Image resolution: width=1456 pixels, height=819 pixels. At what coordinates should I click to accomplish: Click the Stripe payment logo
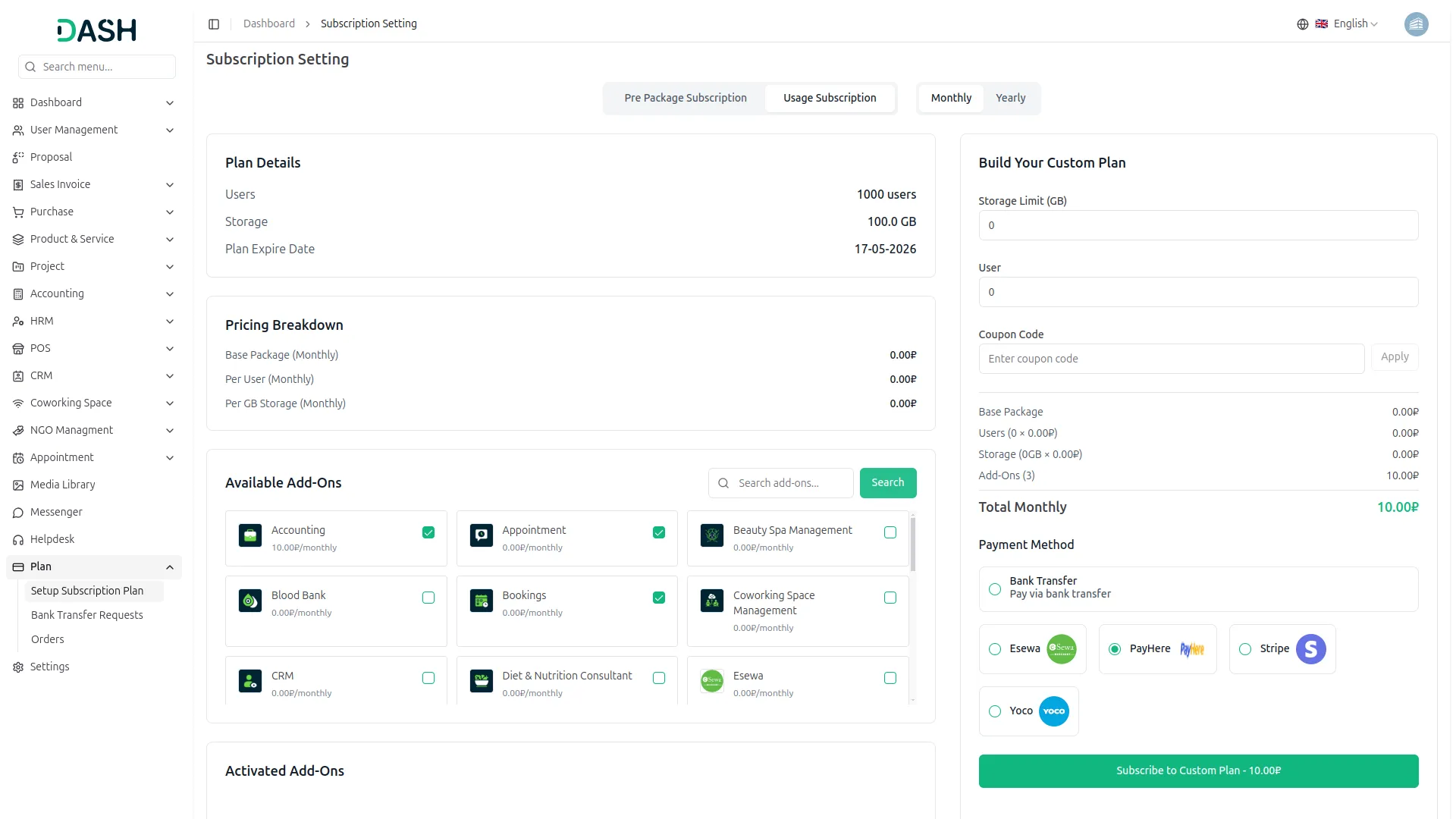pos(1310,649)
